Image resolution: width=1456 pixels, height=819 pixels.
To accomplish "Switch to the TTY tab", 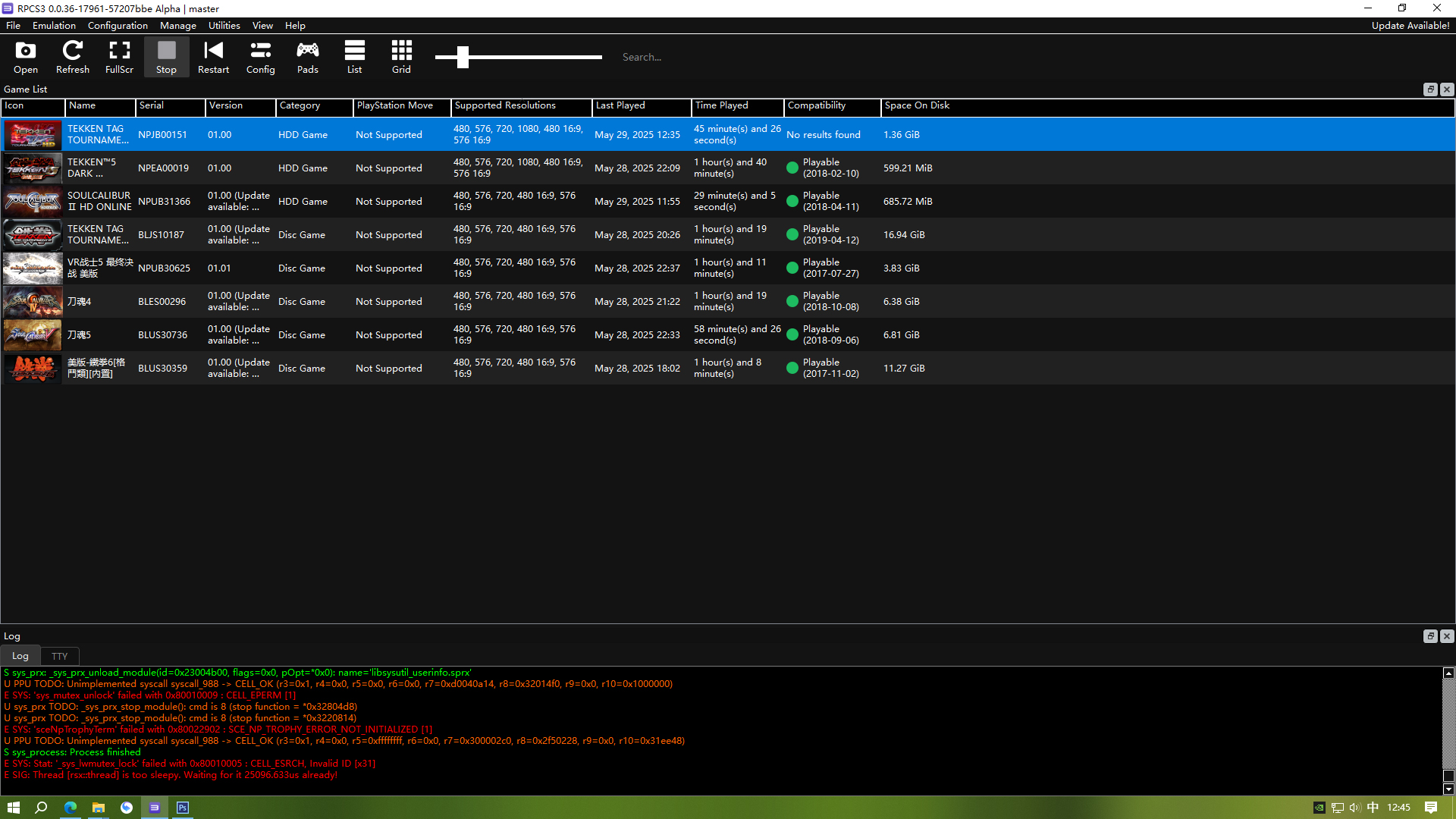I will (x=60, y=656).
